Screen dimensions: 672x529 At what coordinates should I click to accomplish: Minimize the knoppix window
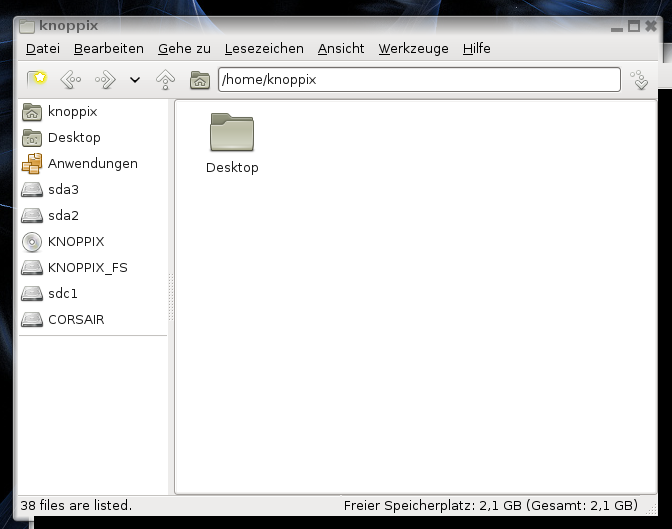(617, 29)
